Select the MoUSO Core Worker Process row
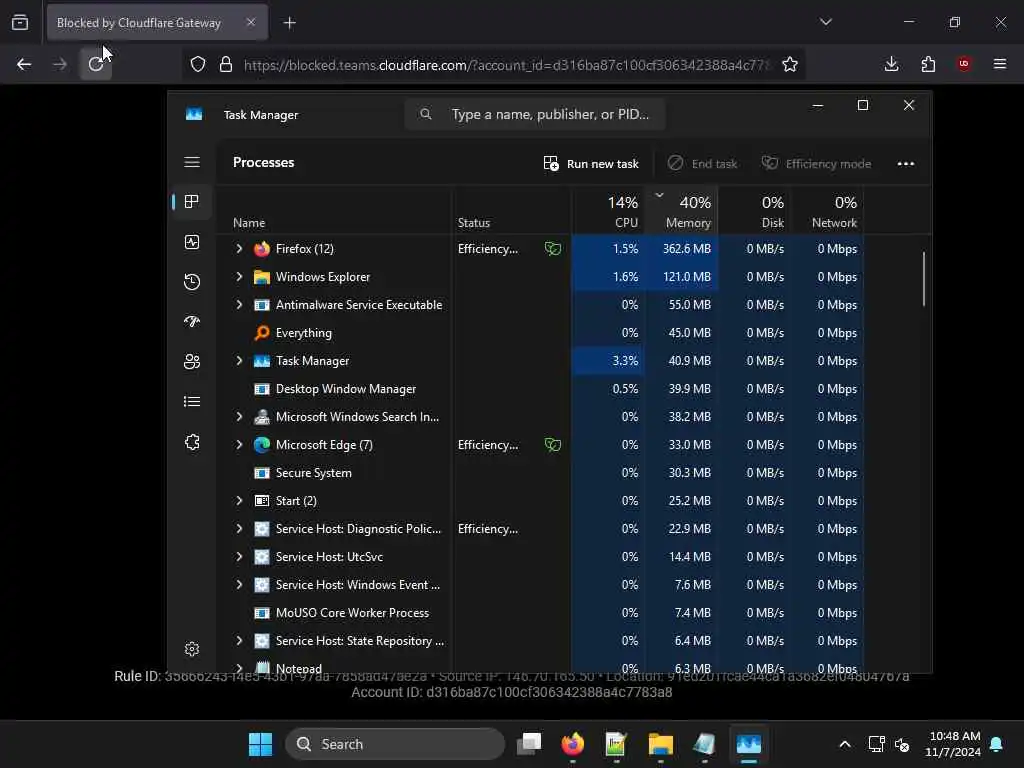 [x=540, y=613]
